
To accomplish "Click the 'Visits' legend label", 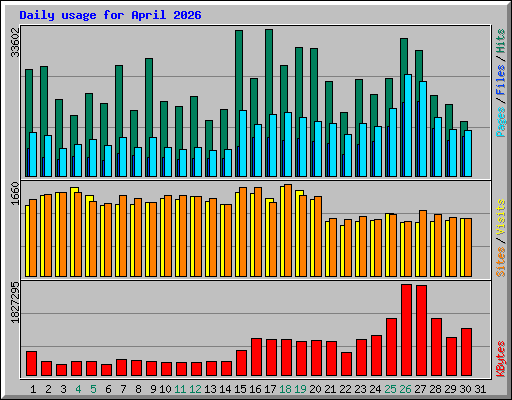I will coord(501,217).
